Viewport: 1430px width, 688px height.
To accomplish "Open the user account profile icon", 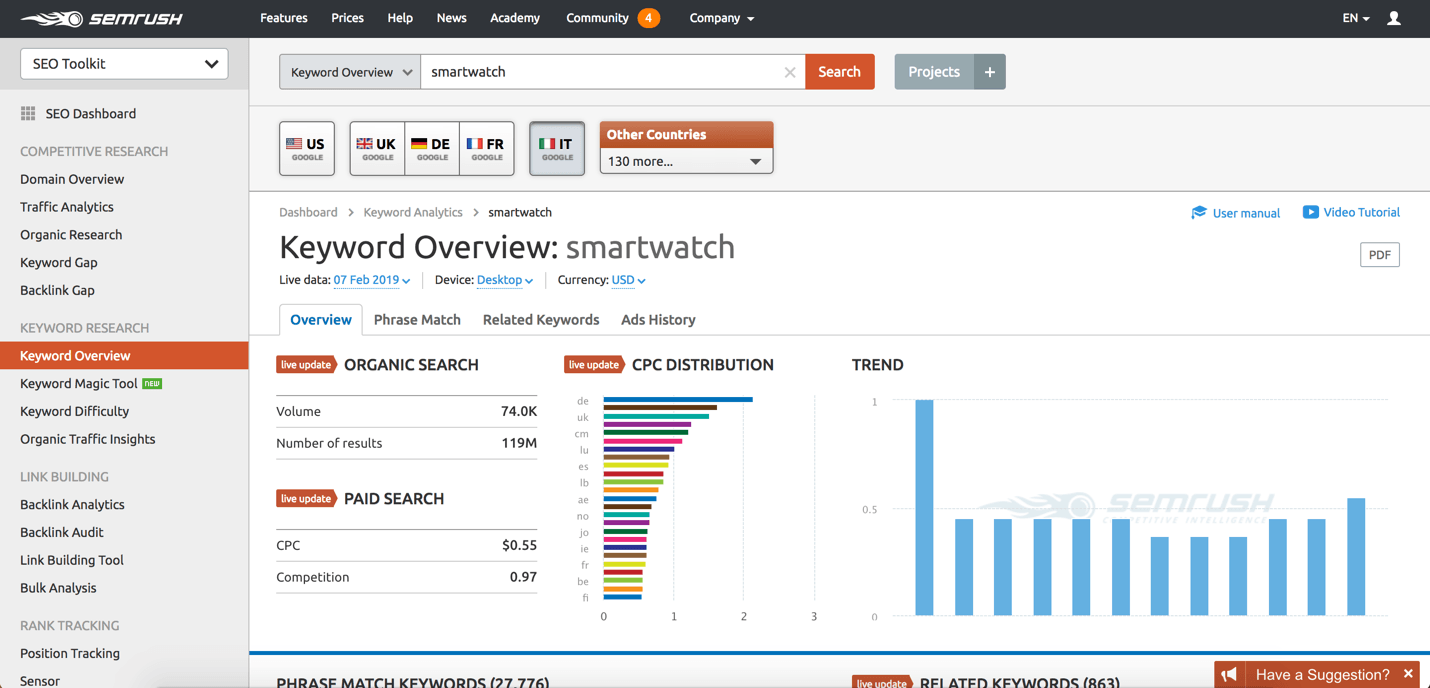I will (x=1393, y=18).
